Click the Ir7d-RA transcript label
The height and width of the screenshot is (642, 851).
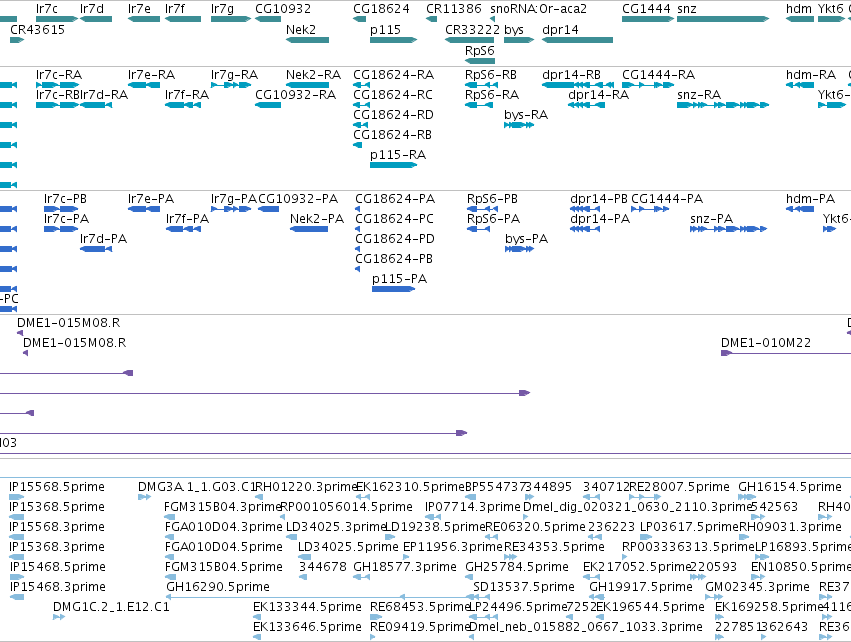tap(104, 94)
